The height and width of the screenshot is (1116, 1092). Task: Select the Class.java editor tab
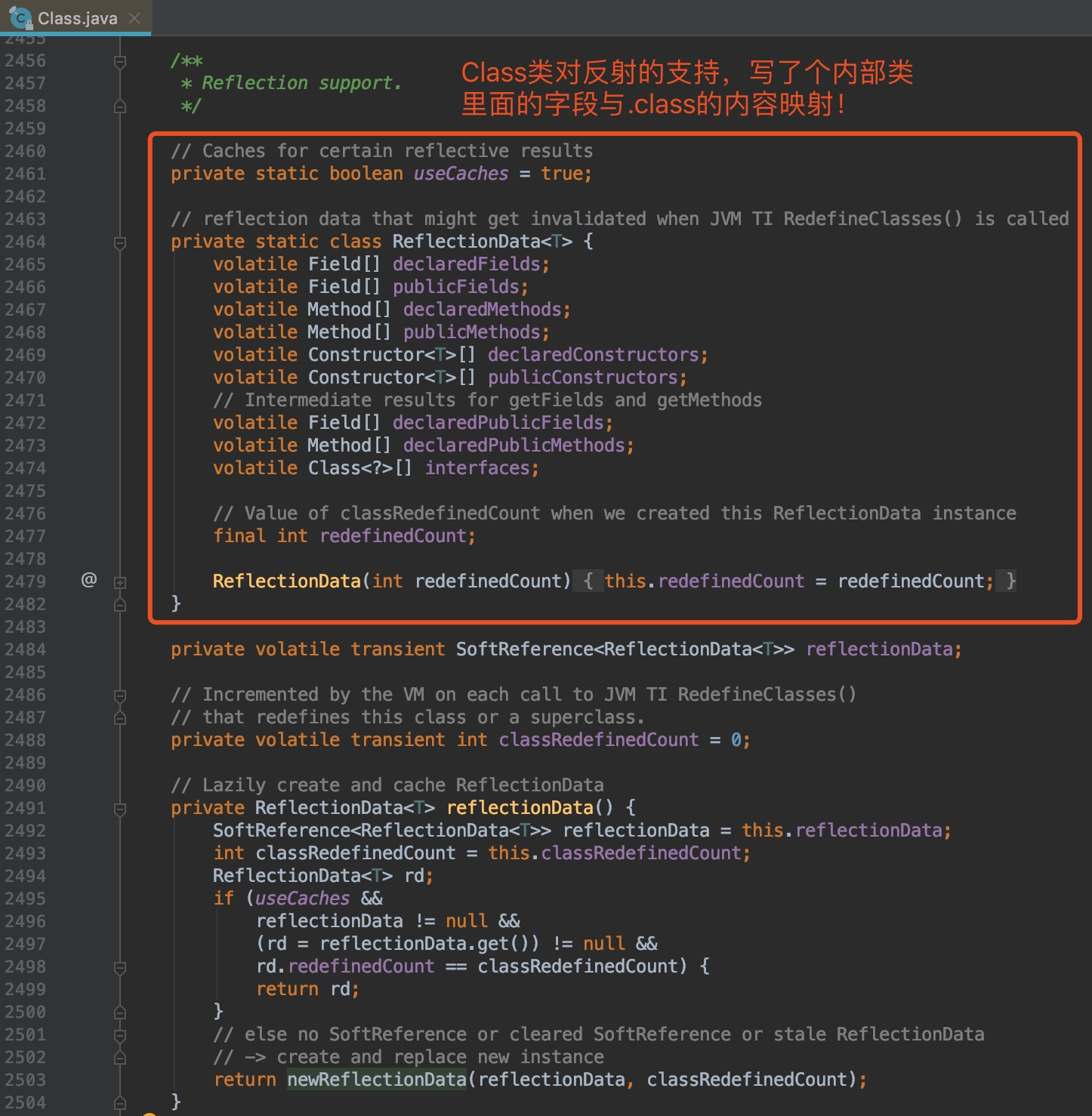pyautogui.click(x=76, y=17)
